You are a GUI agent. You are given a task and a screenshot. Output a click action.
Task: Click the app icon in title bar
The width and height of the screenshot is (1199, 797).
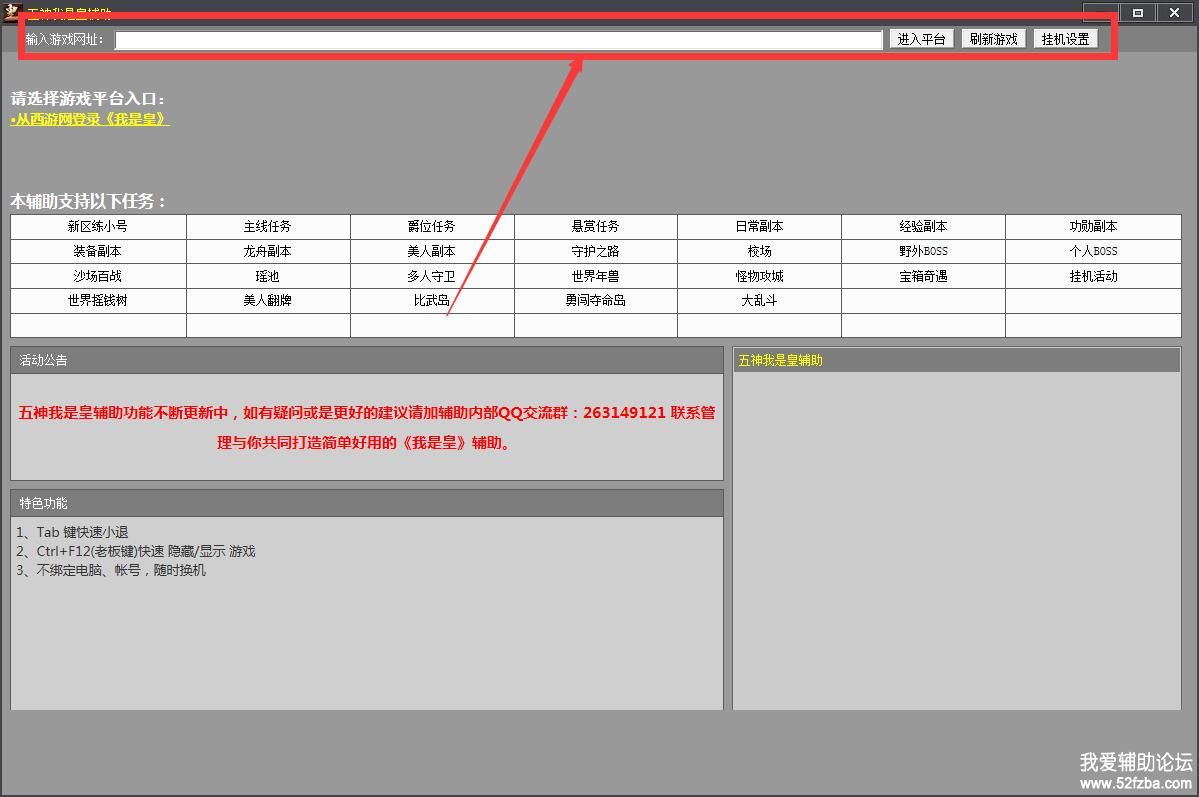point(12,12)
